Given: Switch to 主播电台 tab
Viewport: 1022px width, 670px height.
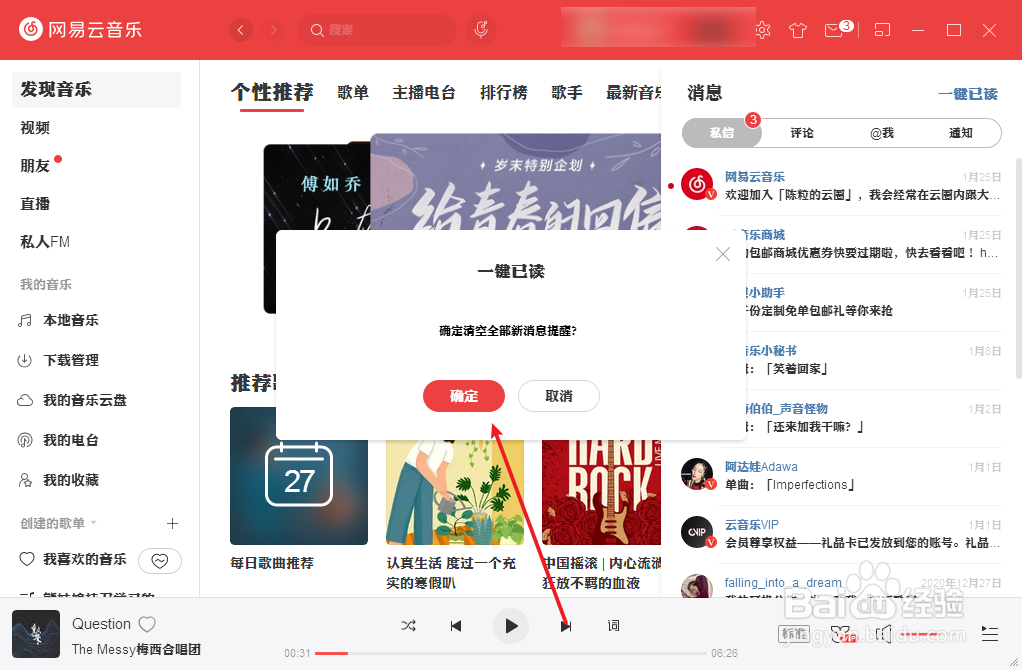Looking at the screenshot, I should pyautogui.click(x=424, y=93).
